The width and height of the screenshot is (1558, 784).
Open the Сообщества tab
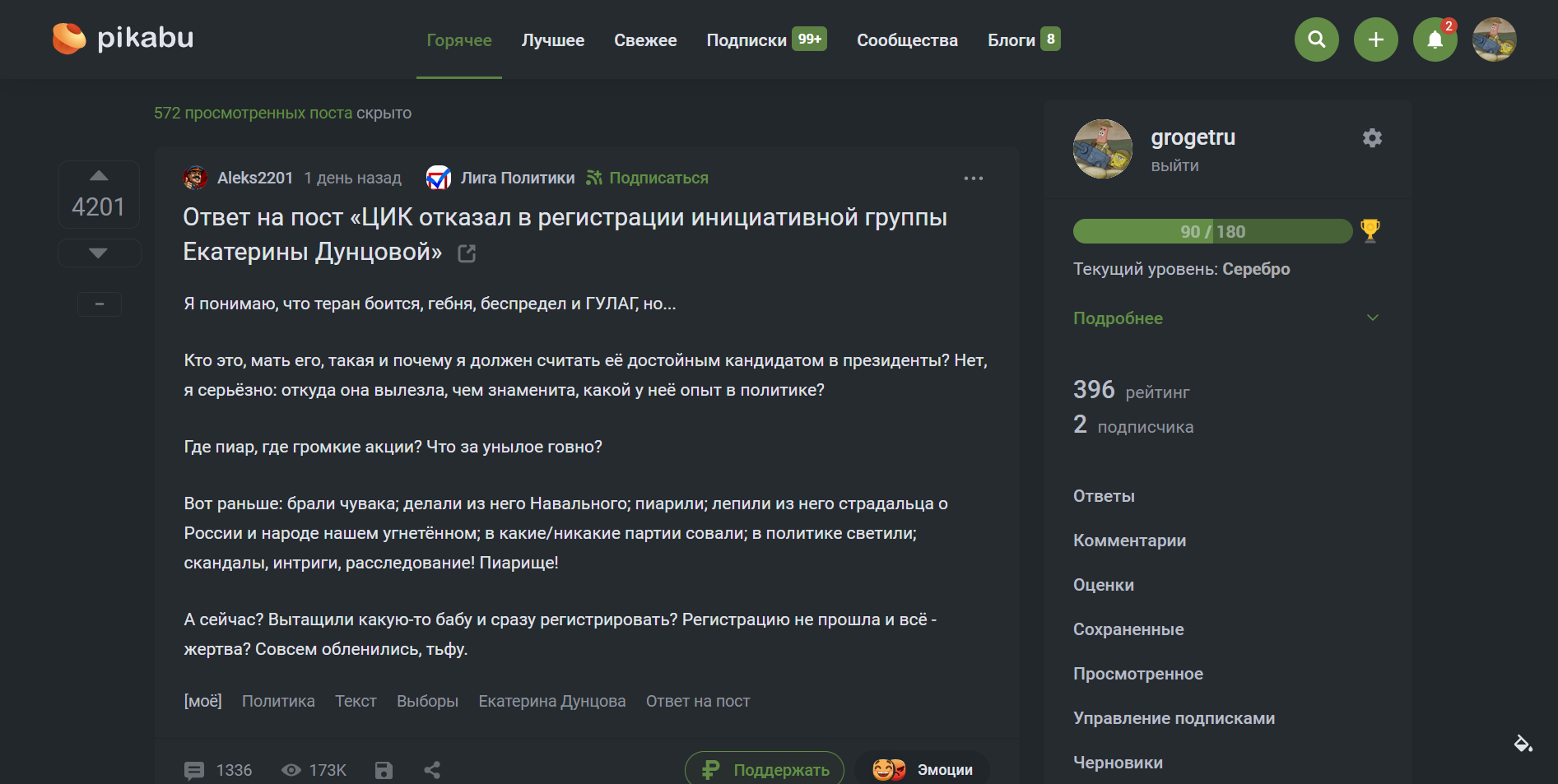pyautogui.click(x=907, y=40)
